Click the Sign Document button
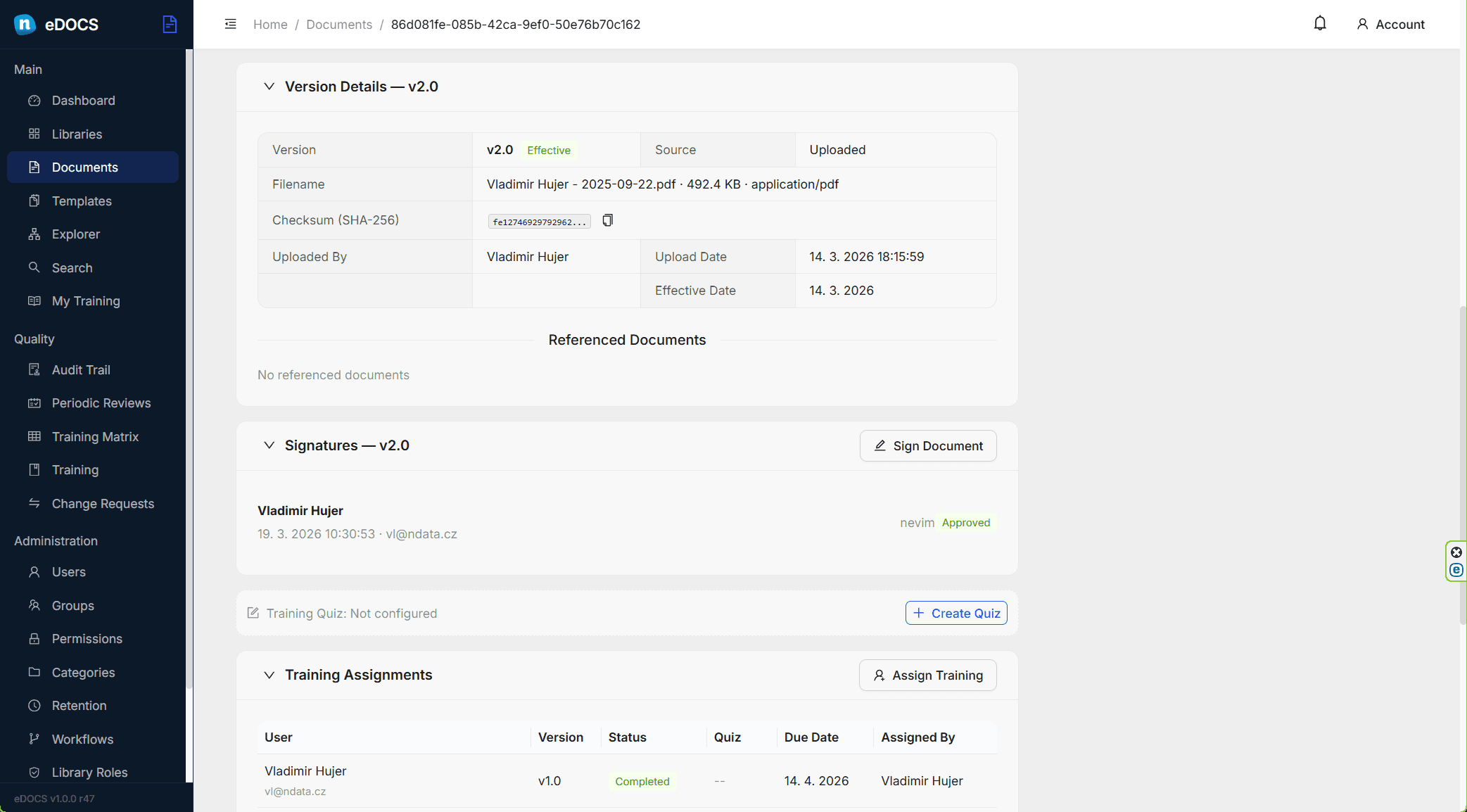 928,445
